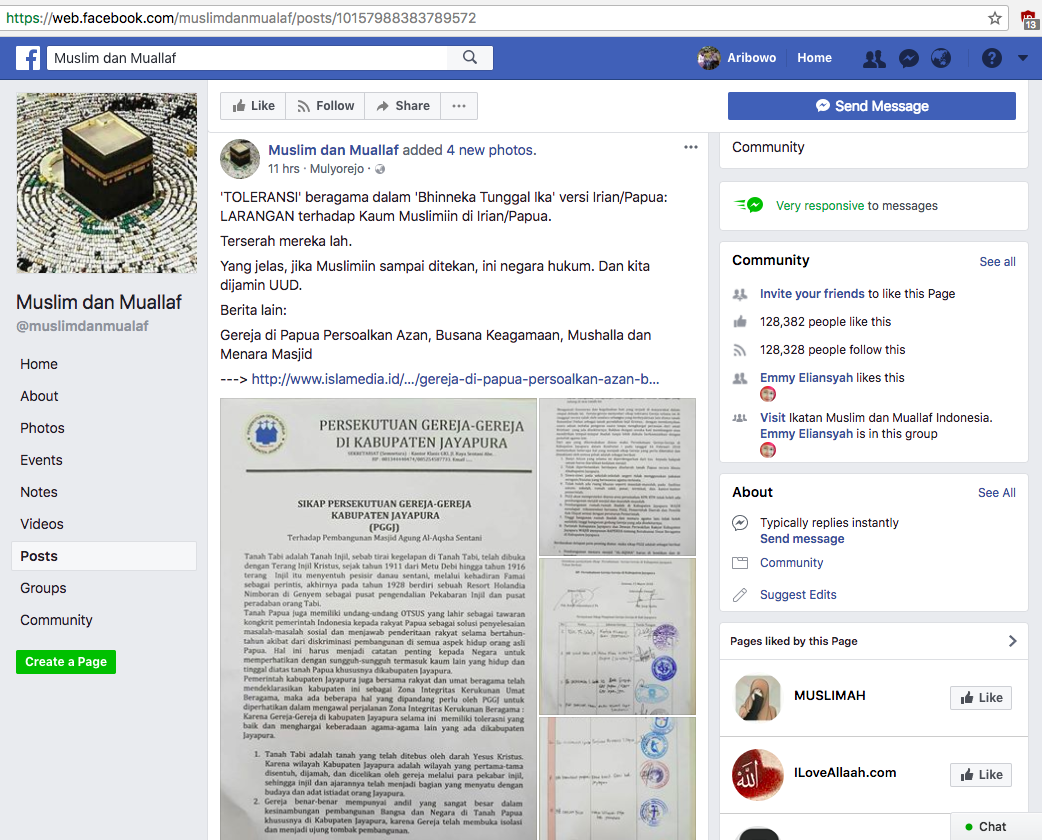Go to Home in top bar

pos(814,58)
